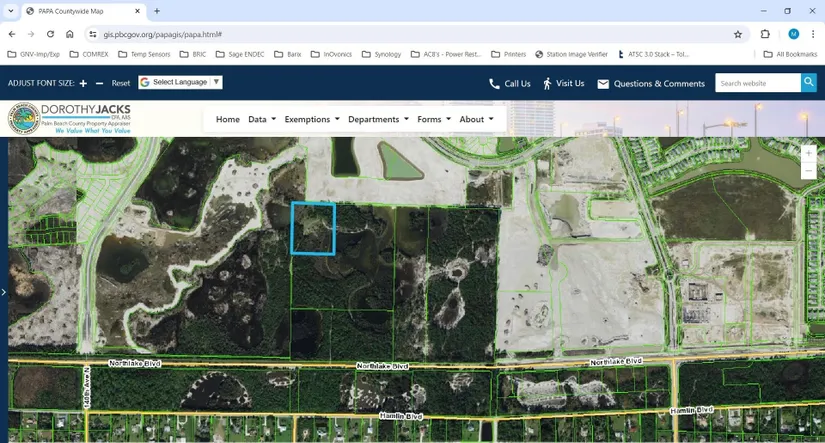Zoom out on the map
This screenshot has width=825, height=443.
(808, 171)
